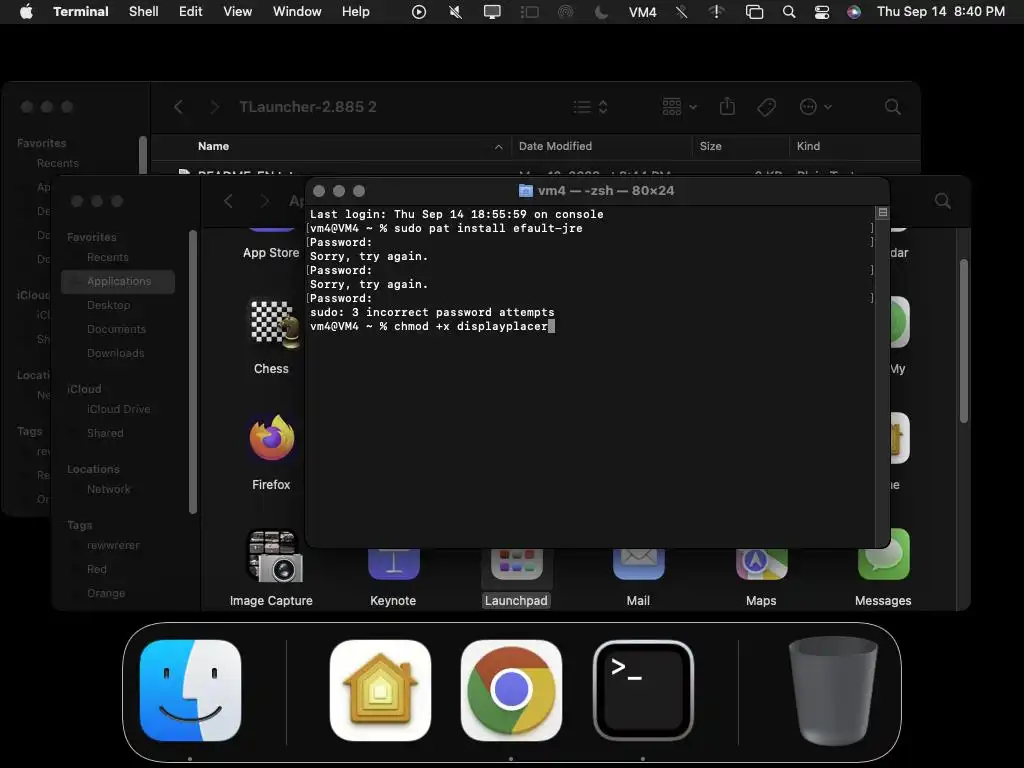Open the Apple menu
The height and width of the screenshot is (768, 1024).
(x=26, y=12)
